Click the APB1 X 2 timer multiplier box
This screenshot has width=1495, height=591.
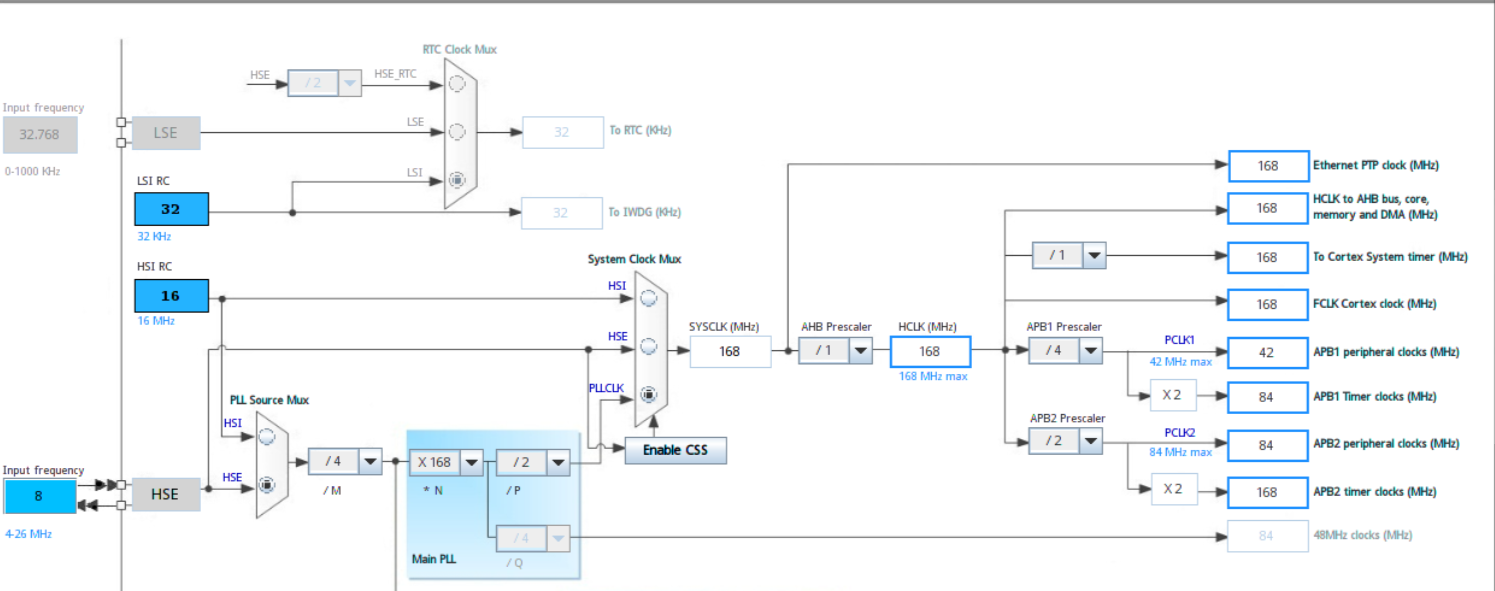tap(1173, 396)
